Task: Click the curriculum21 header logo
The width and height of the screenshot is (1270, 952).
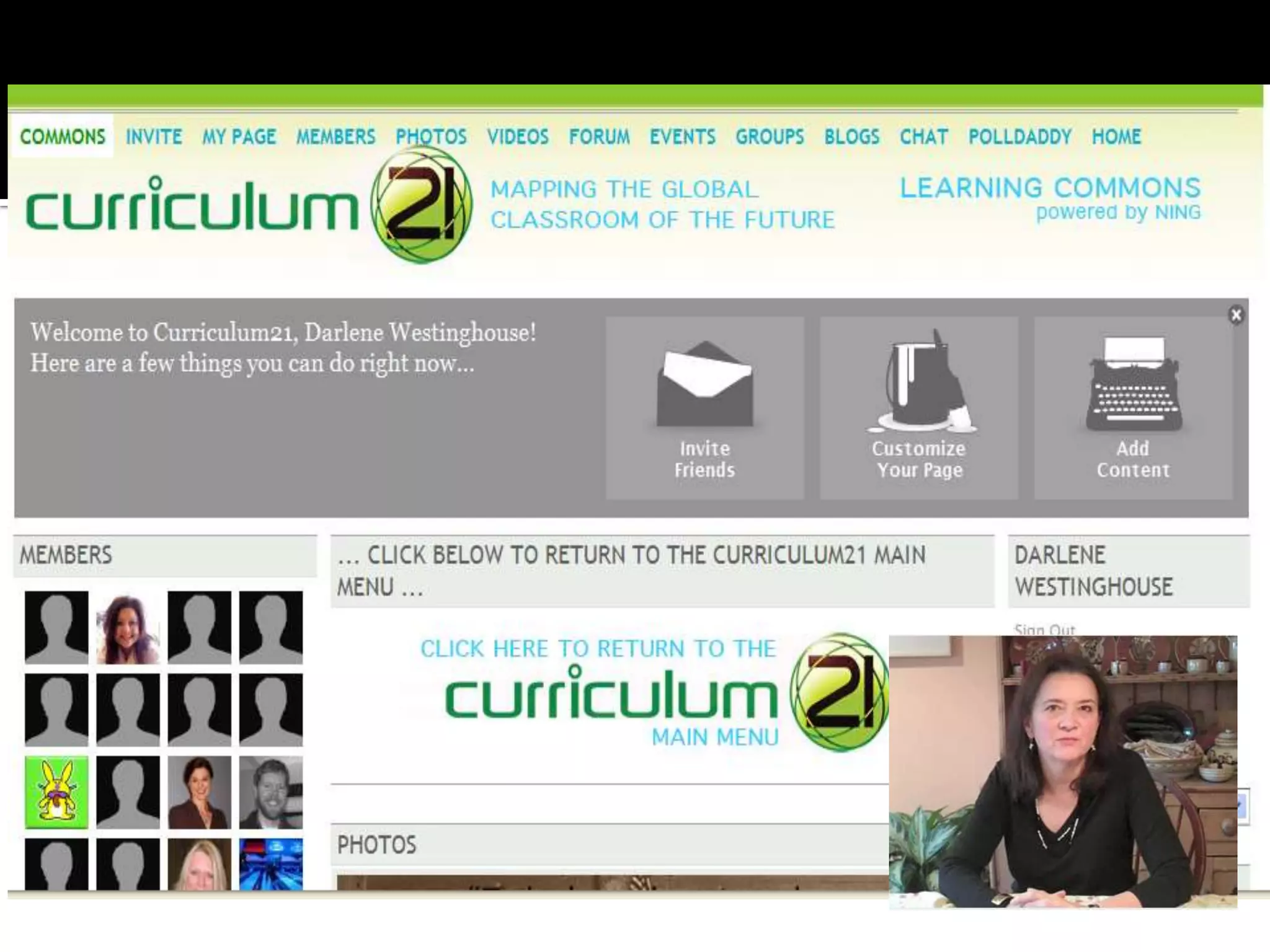Action: 248,205
